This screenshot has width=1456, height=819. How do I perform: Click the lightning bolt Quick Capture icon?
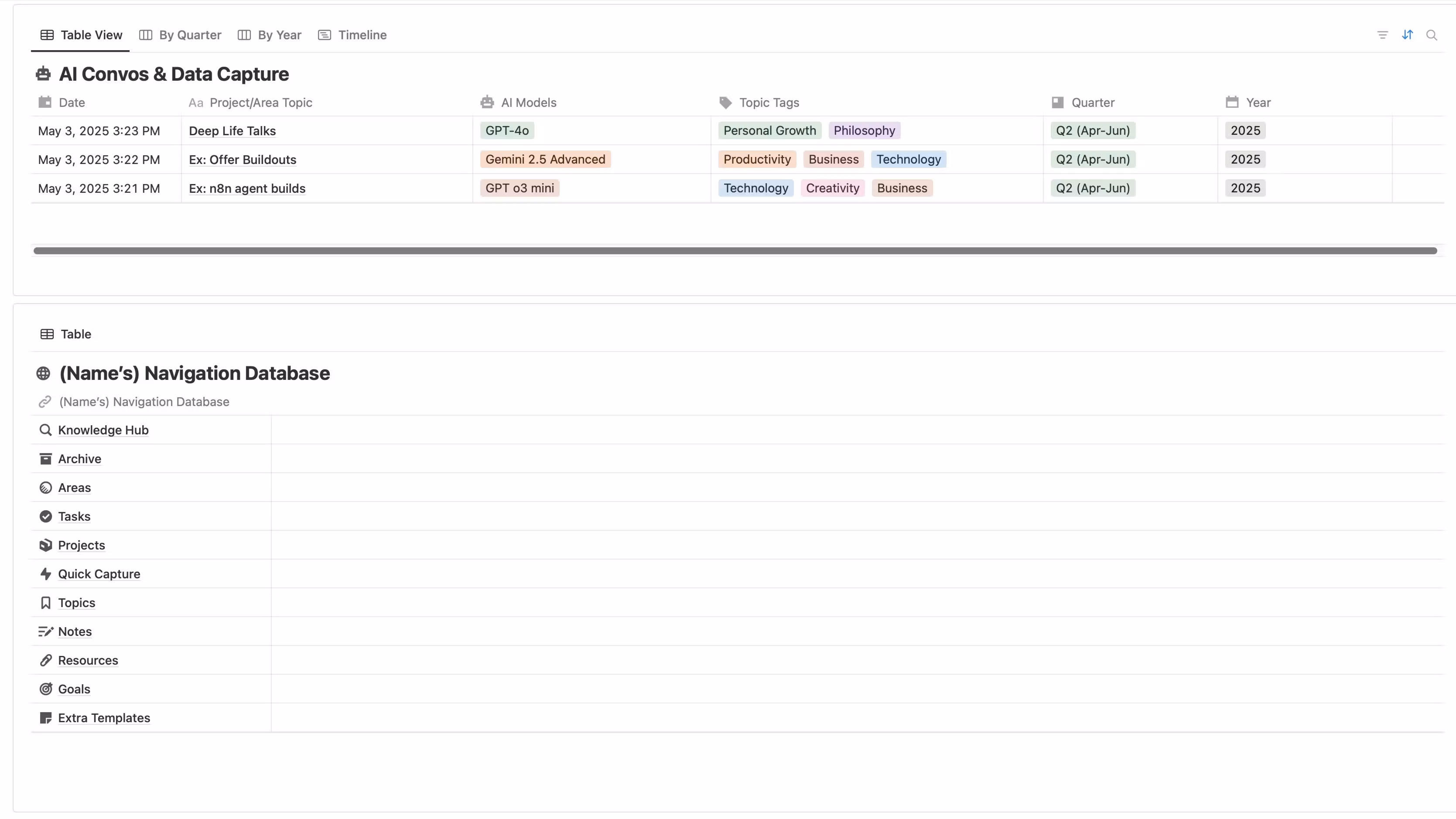[x=46, y=574]
